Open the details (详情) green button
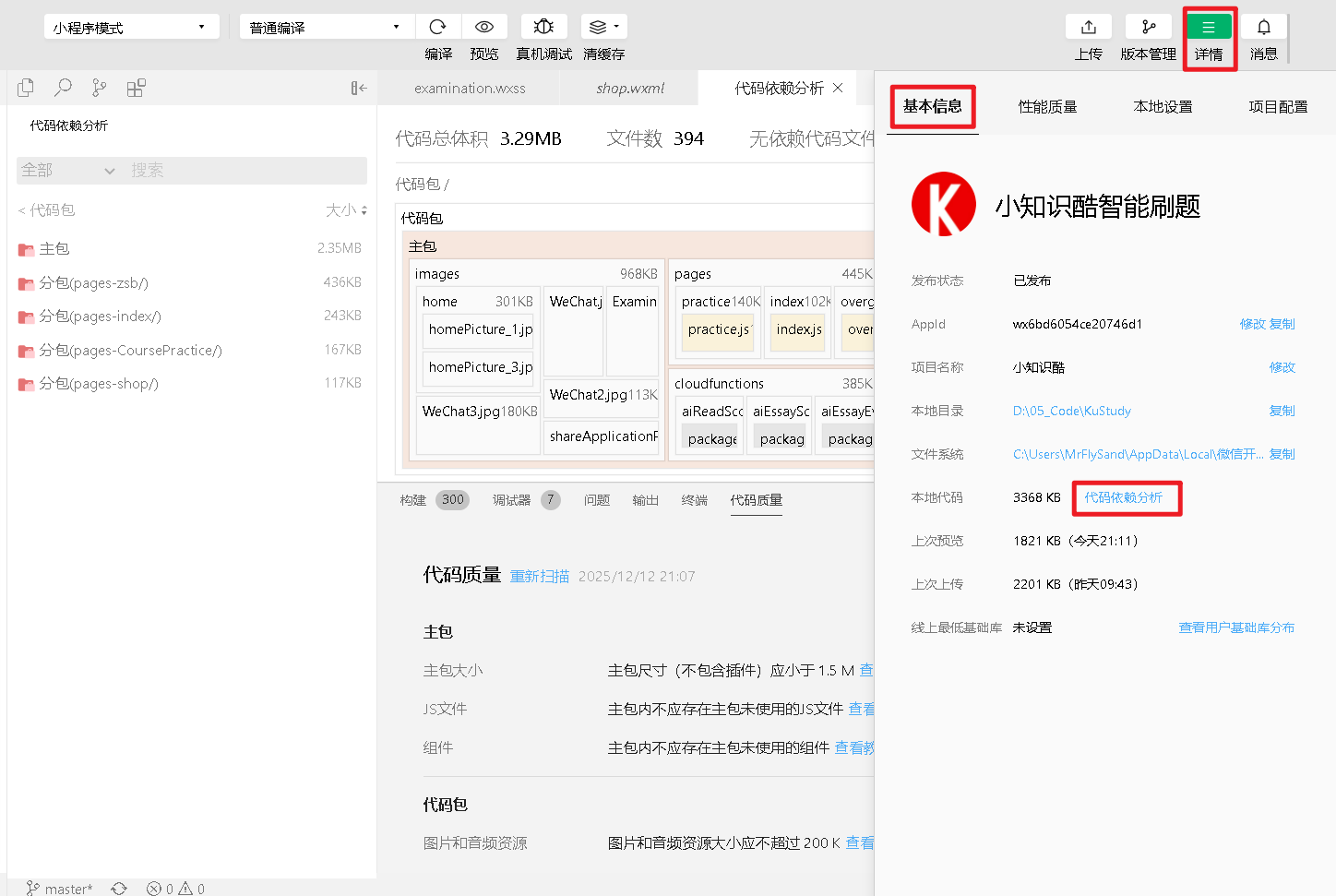The height and width of the screenshot is (896, 1336). 1209,27
